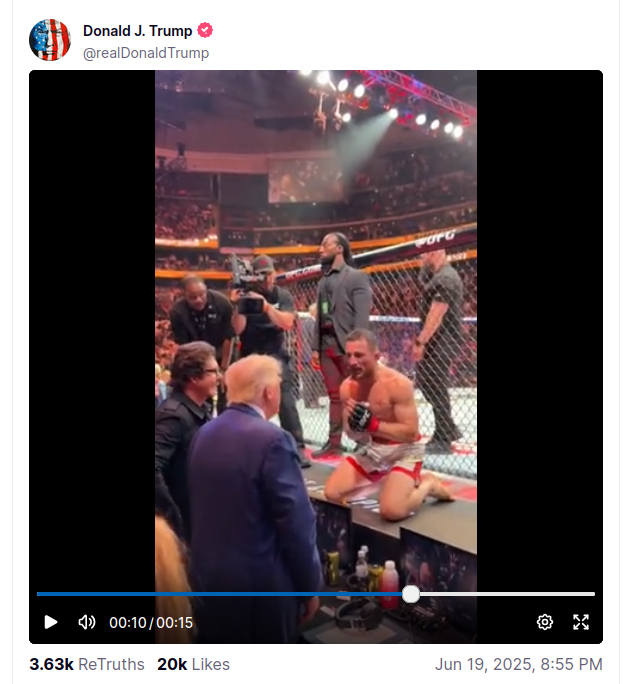Seek back within the blue played progress bar
The width and height of the screenshot is (623, 684).
coord(218,594)
